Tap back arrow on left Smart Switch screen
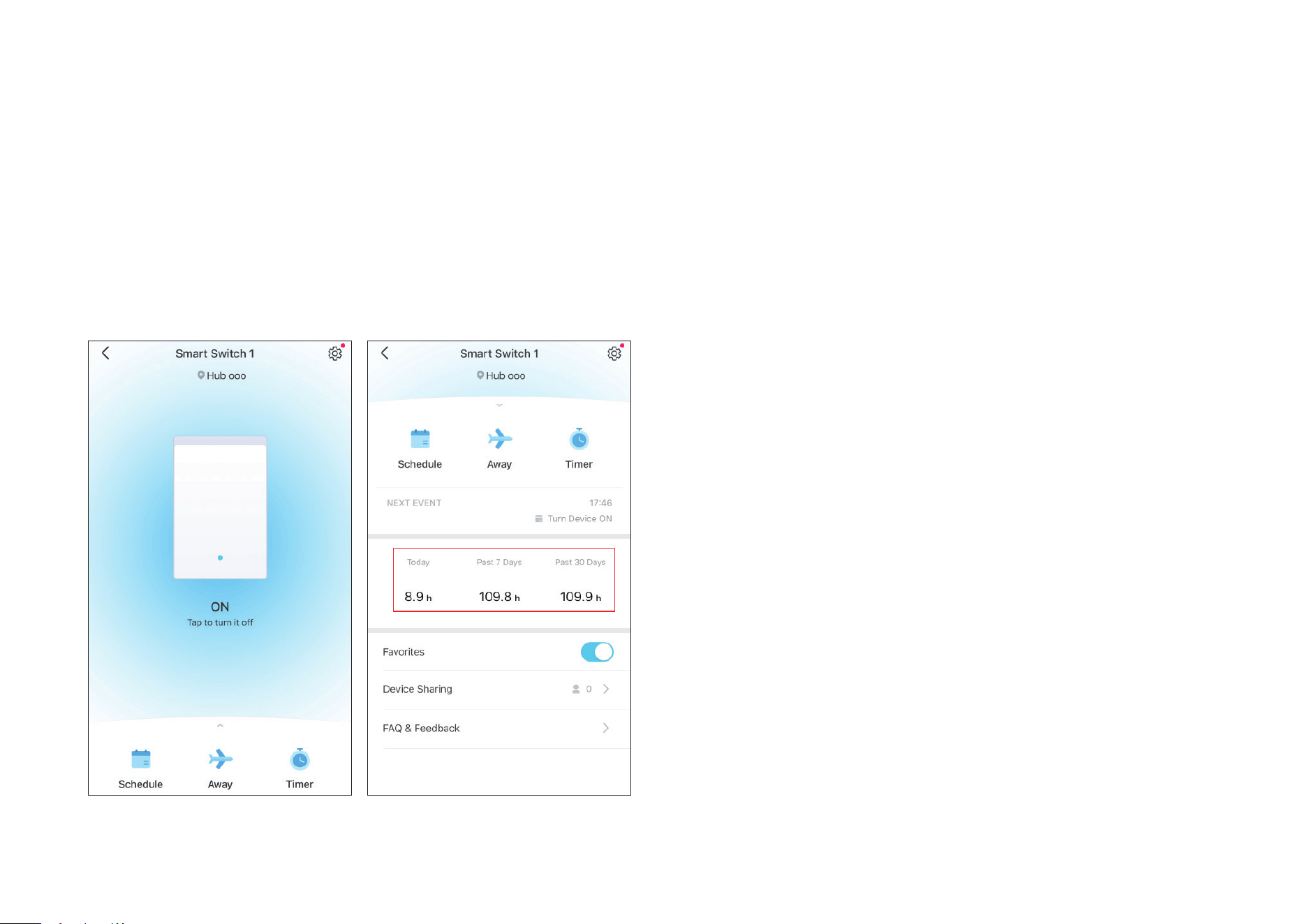Viewport: 1307px width, 924px height. (105, 353)
